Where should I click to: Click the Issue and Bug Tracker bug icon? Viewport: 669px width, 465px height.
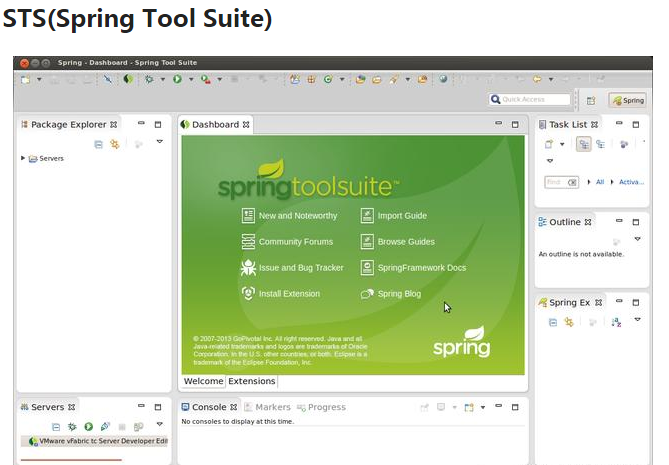(248, 268)
